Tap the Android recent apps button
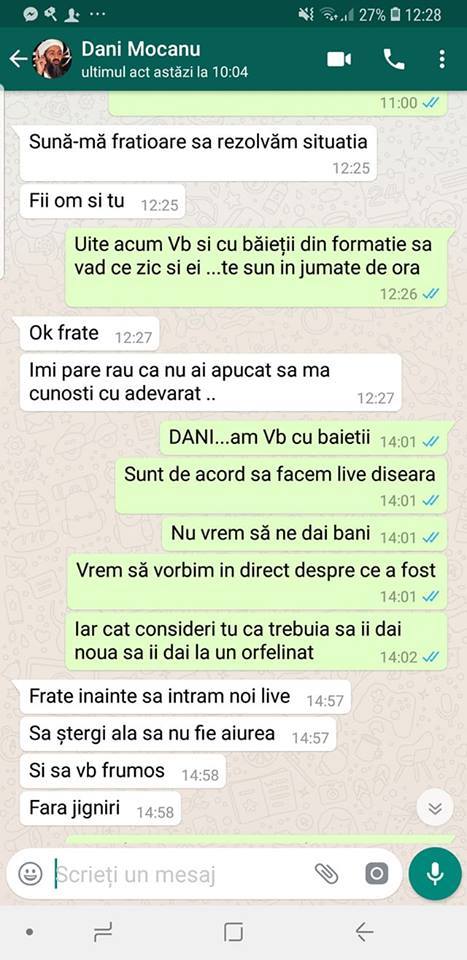Image resolution: width=467 pixels, height=960 pixels. 103,932
